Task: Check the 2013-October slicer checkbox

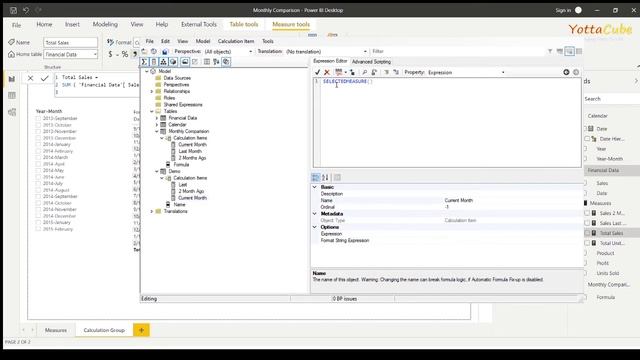Action: 38,125
